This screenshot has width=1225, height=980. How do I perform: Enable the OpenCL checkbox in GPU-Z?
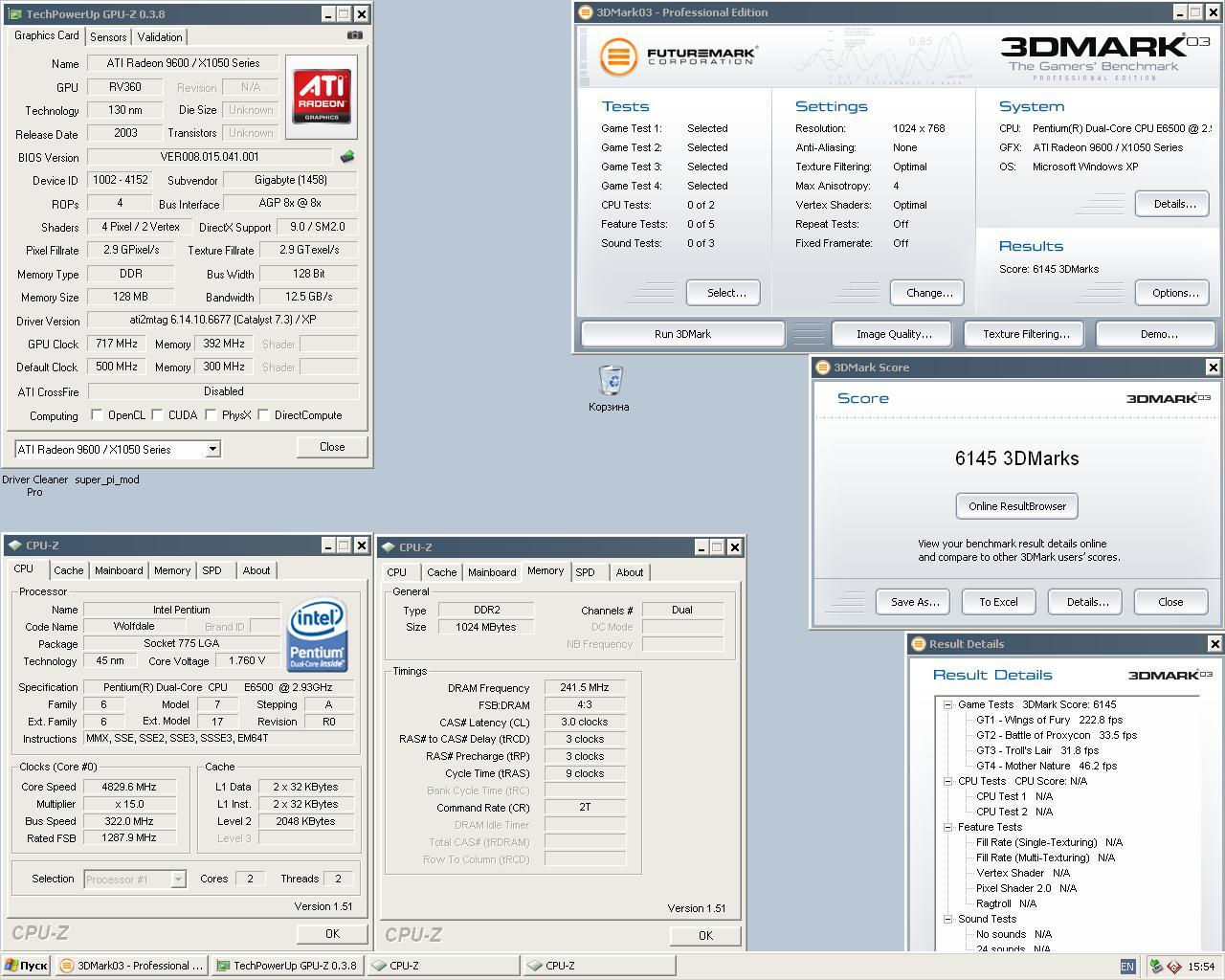pyautogui.click(x=97, y=414)
